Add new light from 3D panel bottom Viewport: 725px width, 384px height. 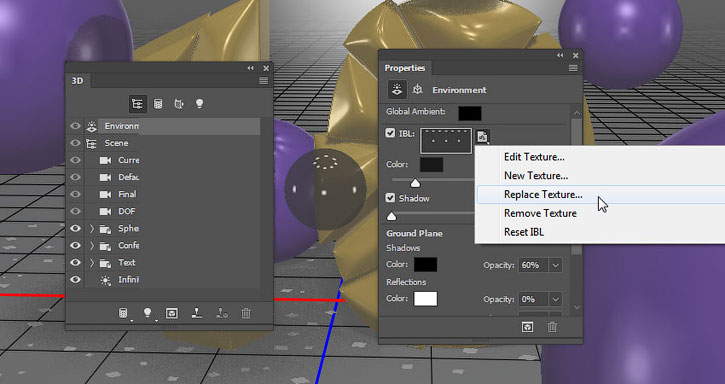point(147,313)
